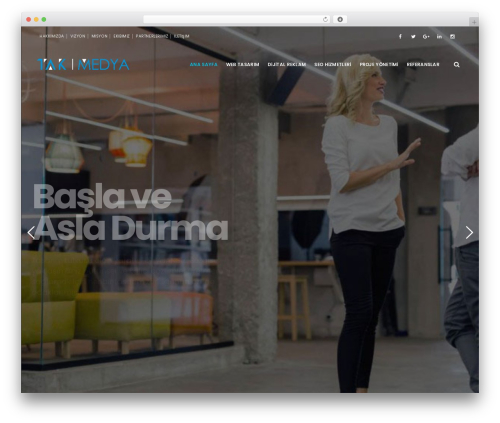Open the Instagram social icon
500x423 pixels.
pos(452,36)
